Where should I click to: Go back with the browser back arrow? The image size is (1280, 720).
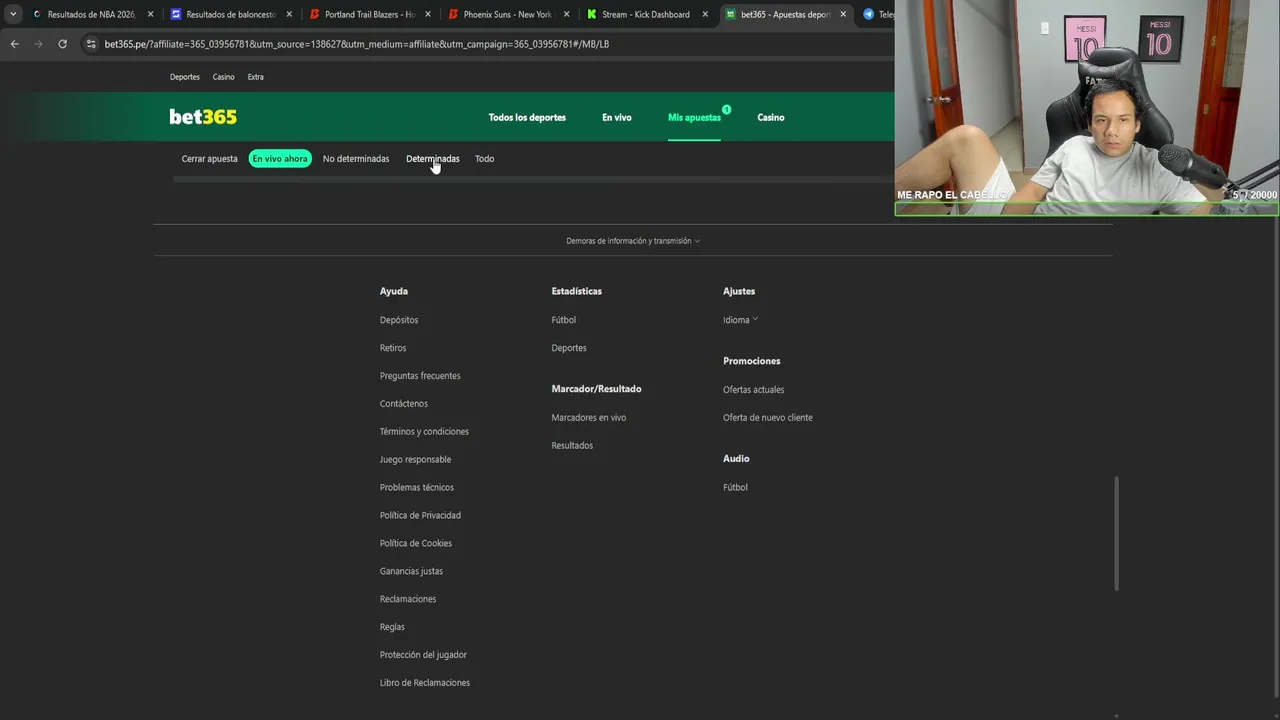[x=14, y=44]
